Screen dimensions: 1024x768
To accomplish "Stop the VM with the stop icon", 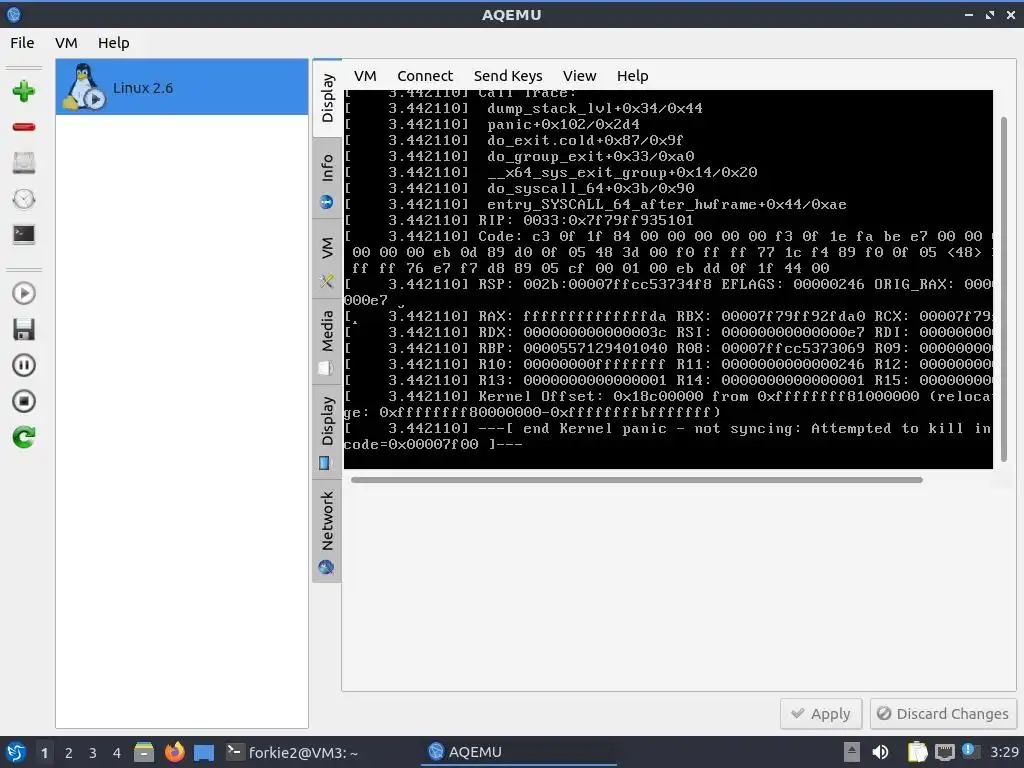I will pyautogui.click(x=24, y=401).
